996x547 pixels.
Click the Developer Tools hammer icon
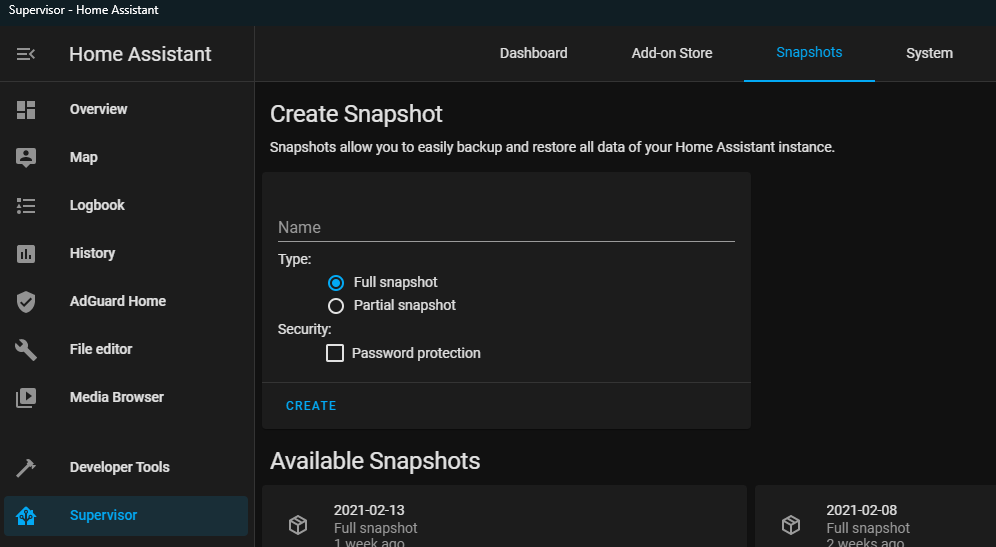26,468
